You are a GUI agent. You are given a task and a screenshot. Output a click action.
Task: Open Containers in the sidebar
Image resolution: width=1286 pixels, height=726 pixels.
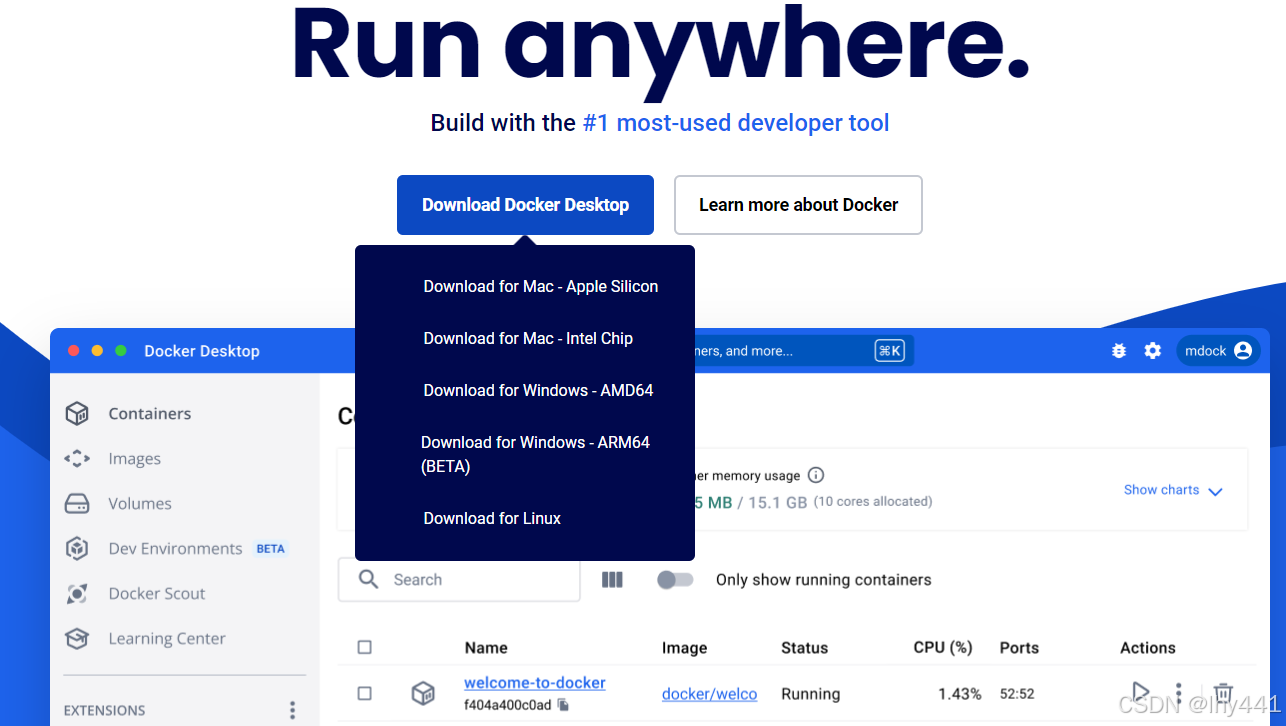[x=150, y=413]
